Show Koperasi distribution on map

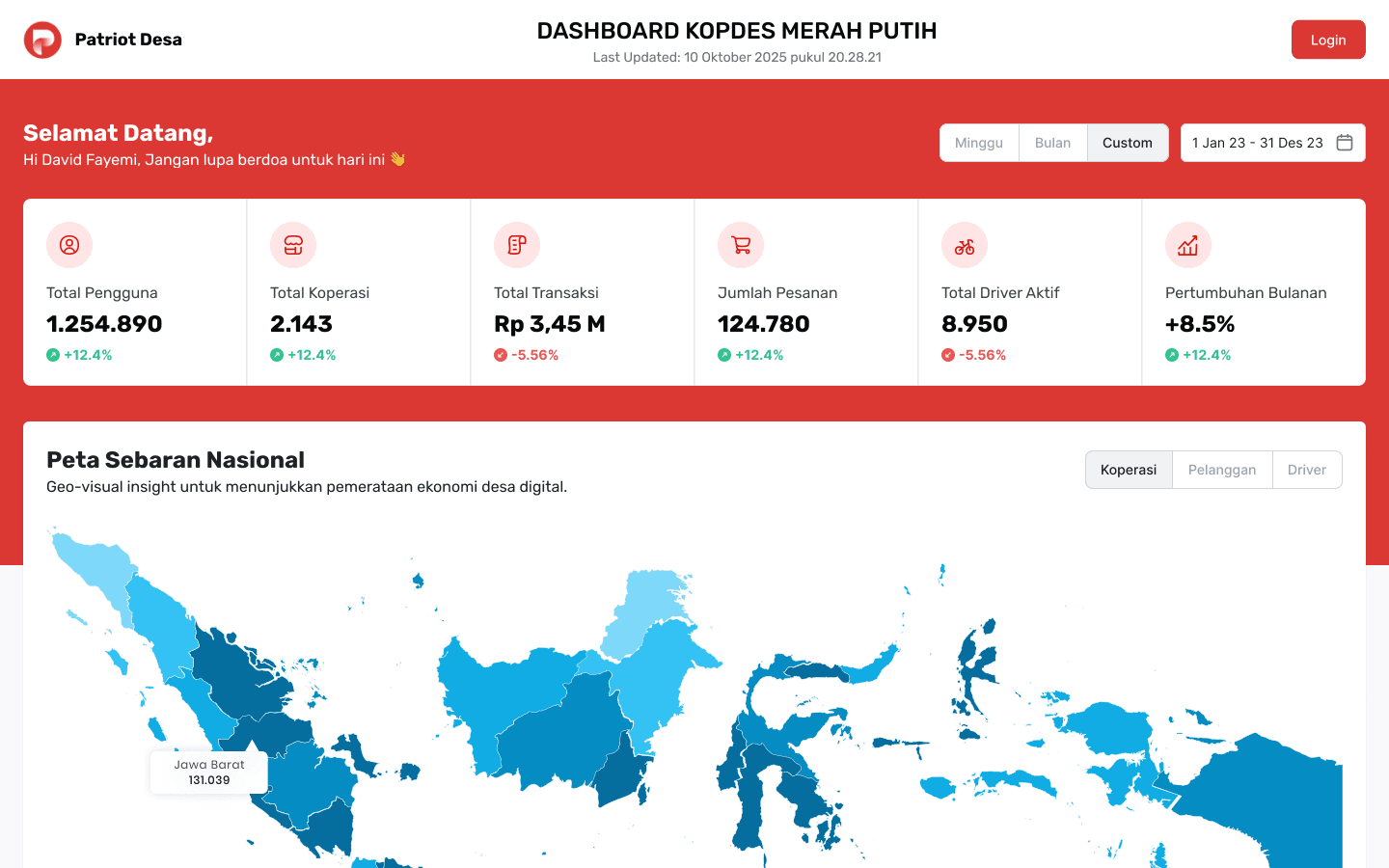(1129, 470)
